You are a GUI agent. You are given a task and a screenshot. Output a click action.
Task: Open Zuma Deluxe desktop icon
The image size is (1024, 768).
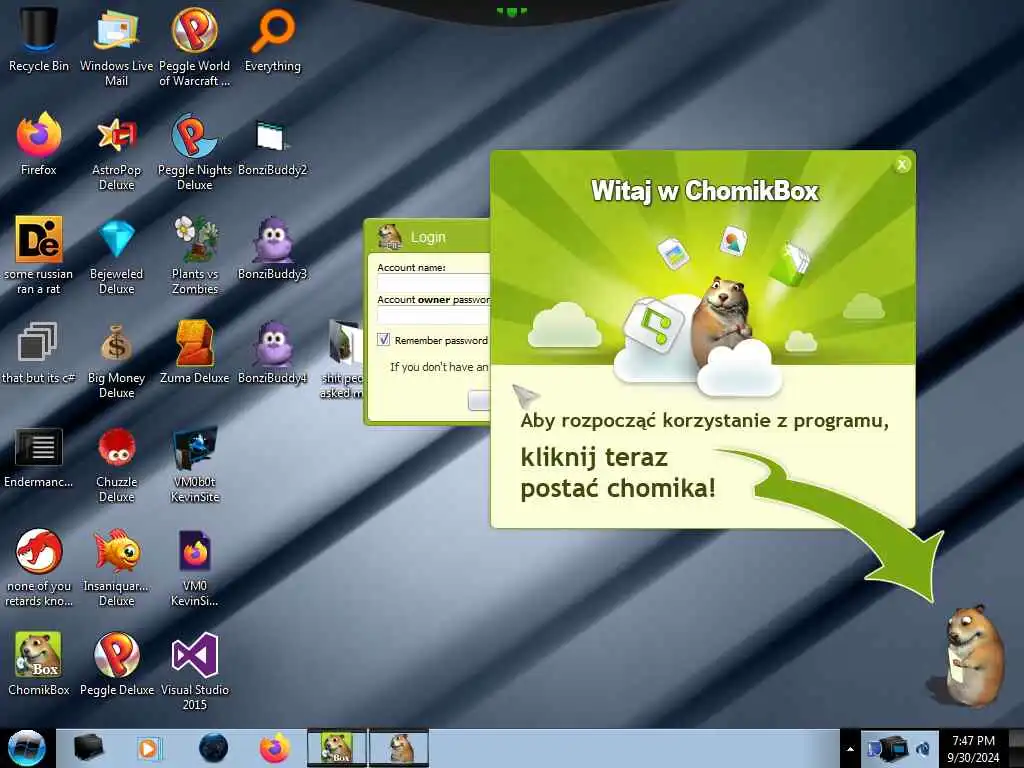pyautogui.click(x=195, y=352)
